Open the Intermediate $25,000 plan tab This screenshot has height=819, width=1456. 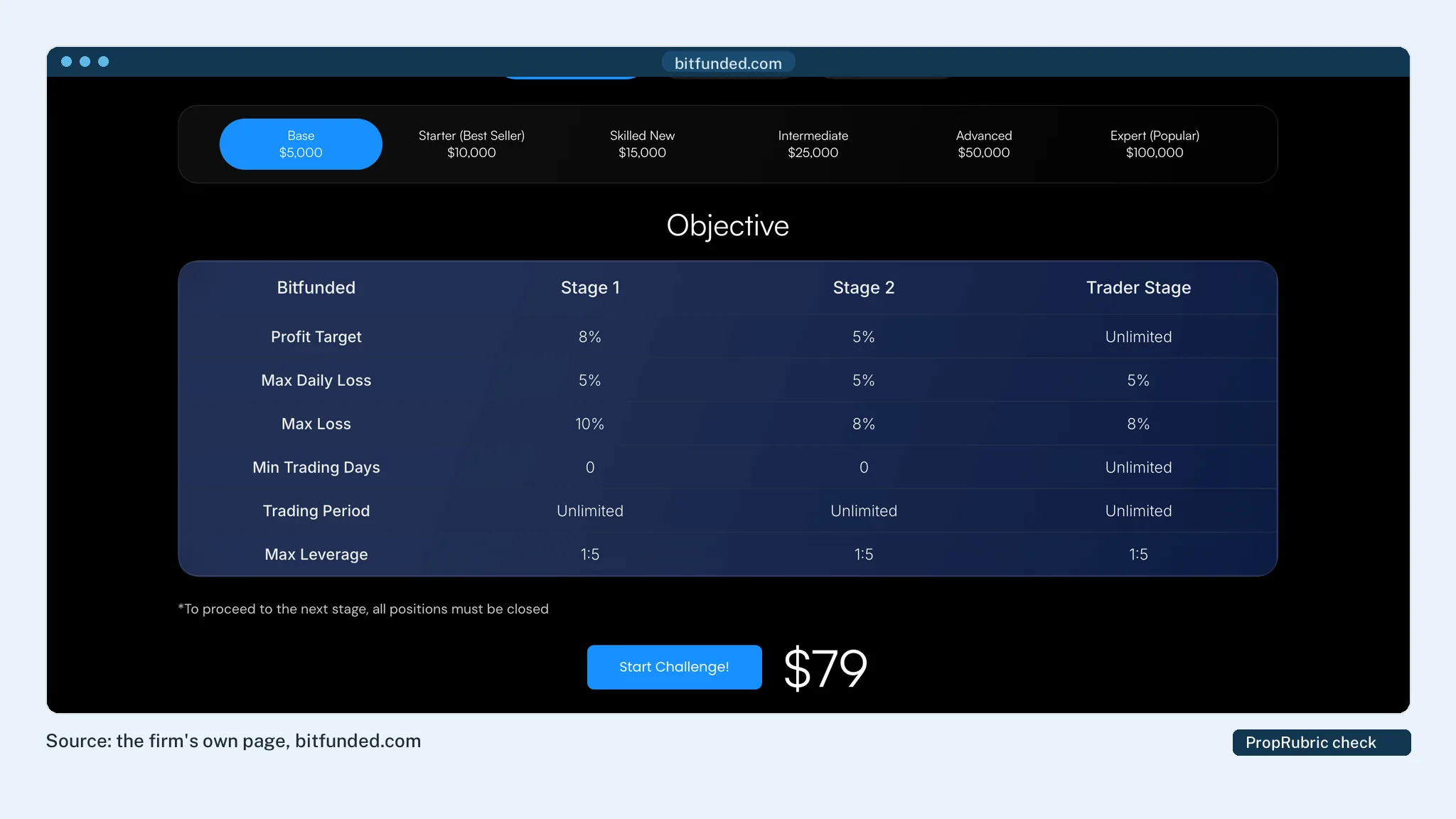[813, 144]
